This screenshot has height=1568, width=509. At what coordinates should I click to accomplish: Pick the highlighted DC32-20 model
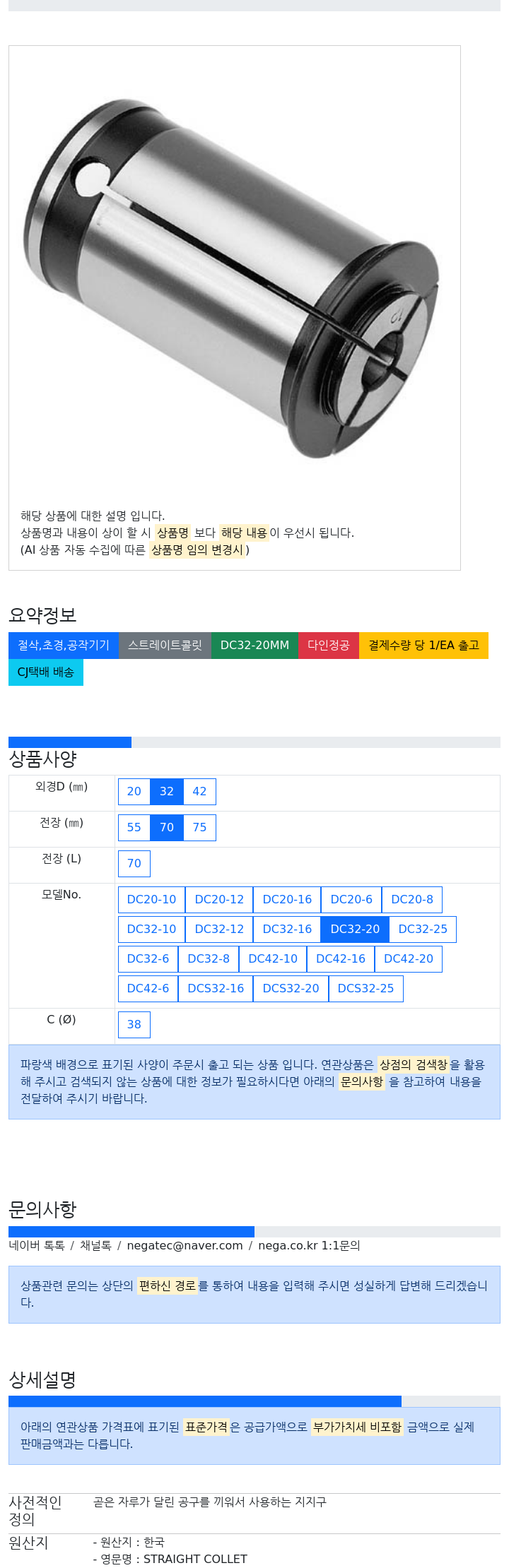tap(355, 929)
